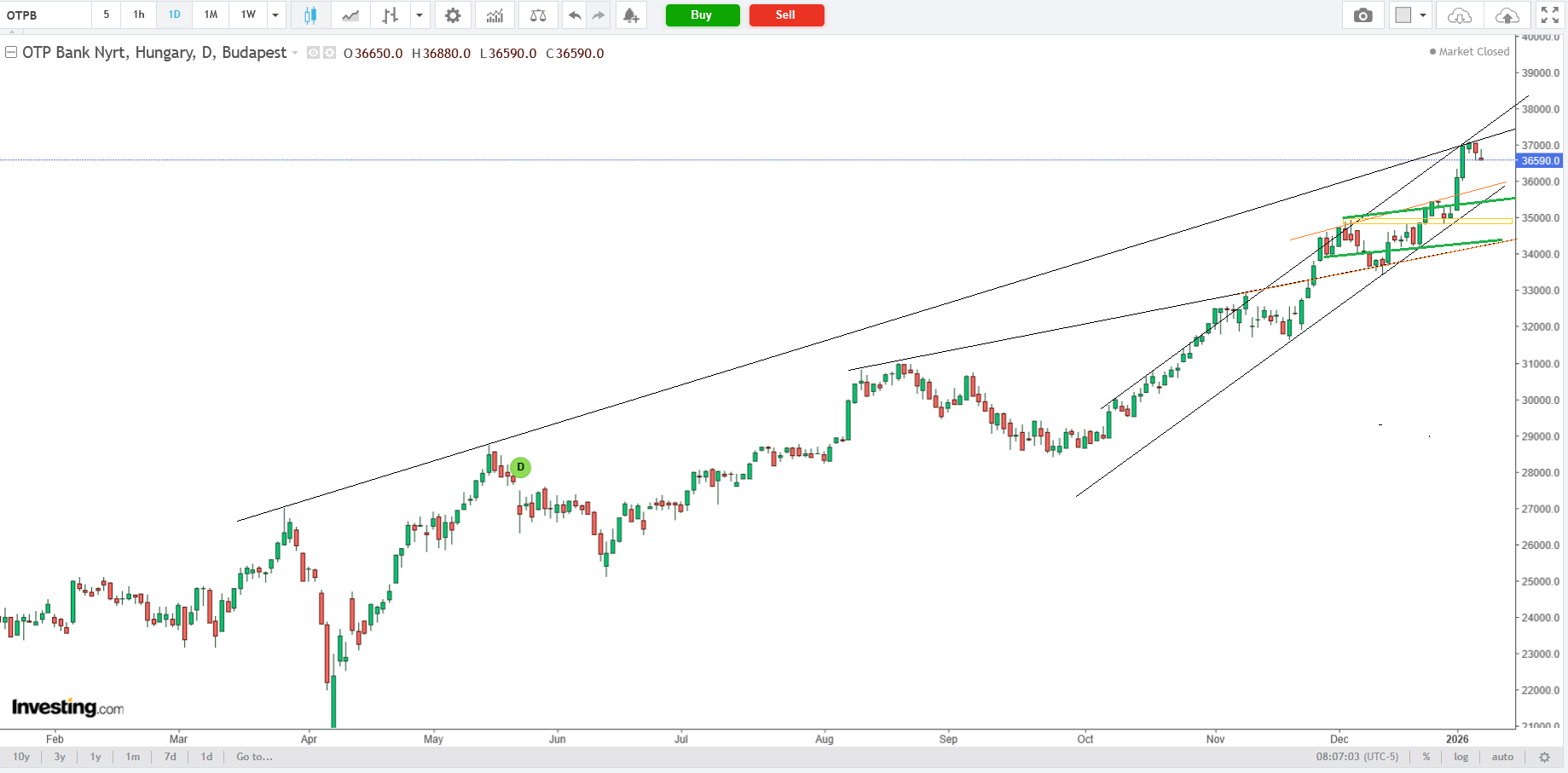Screen dimensions: 1568x773
Task: Select the candlestick chart style icon
Action: click(310, 15)
